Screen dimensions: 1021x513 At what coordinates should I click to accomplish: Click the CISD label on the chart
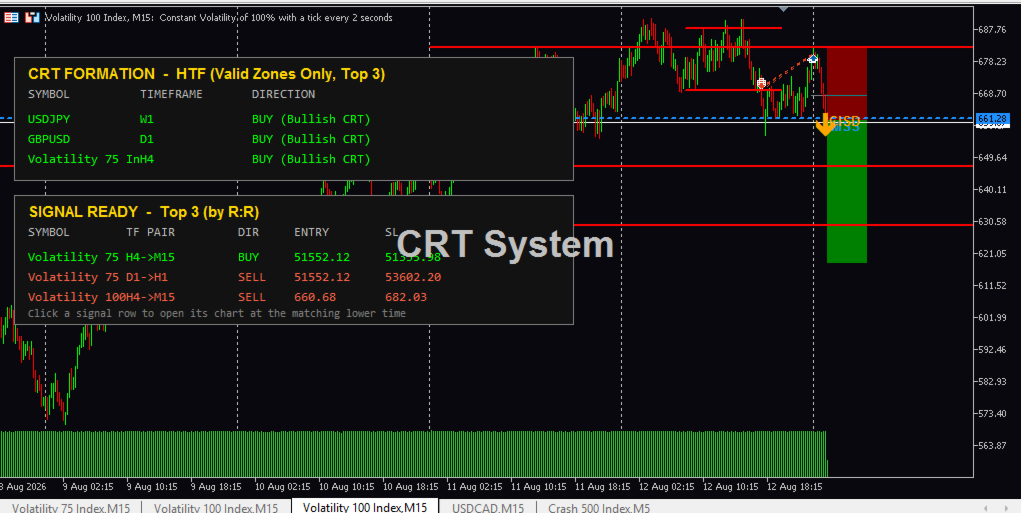coord(845,120)
